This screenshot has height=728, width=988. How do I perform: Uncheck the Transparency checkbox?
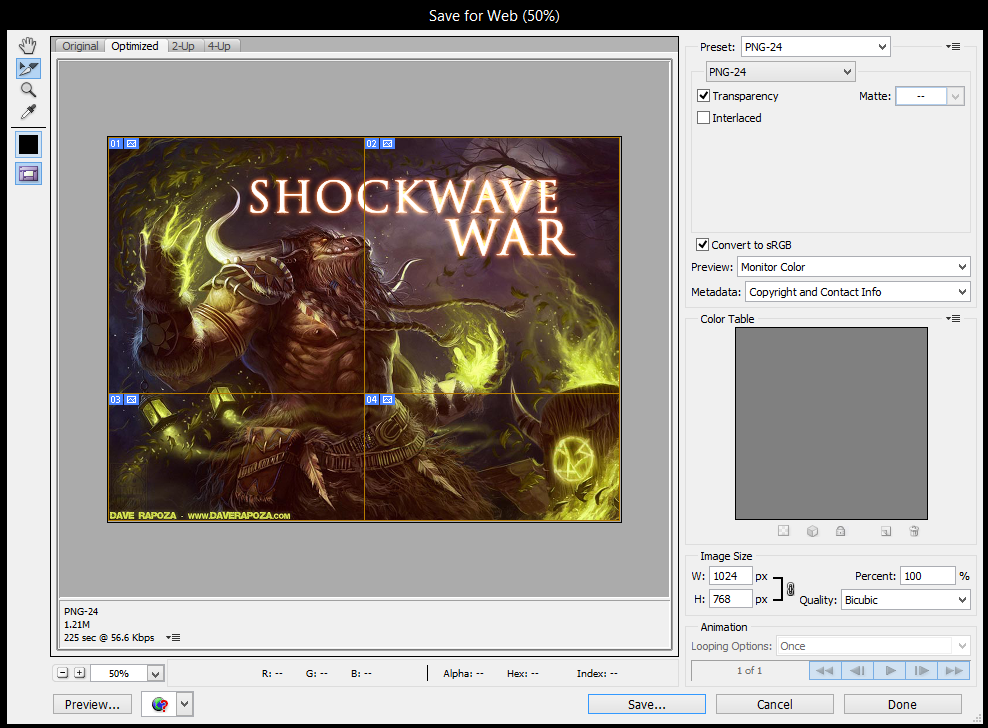703,96
